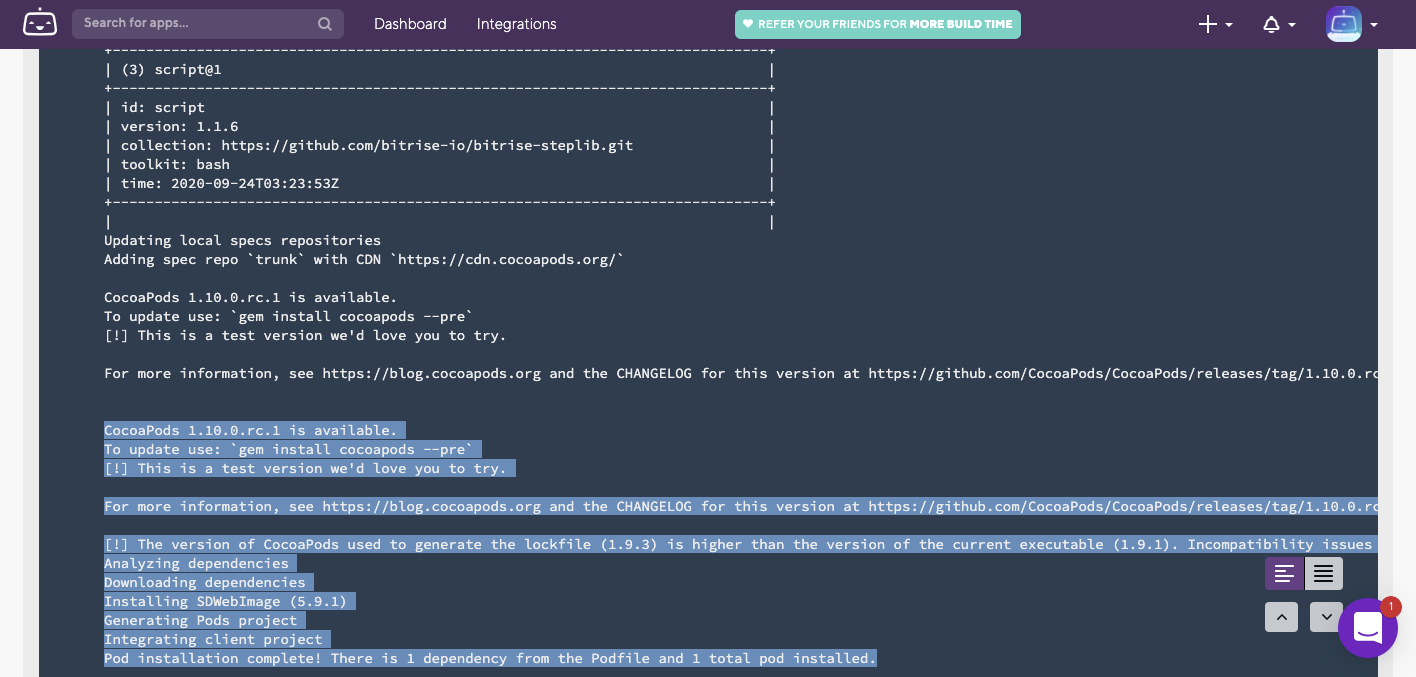Viewport: 1416px width, 677px height.
Task: Open the Integrations menu item
Action: click(516, 24)
